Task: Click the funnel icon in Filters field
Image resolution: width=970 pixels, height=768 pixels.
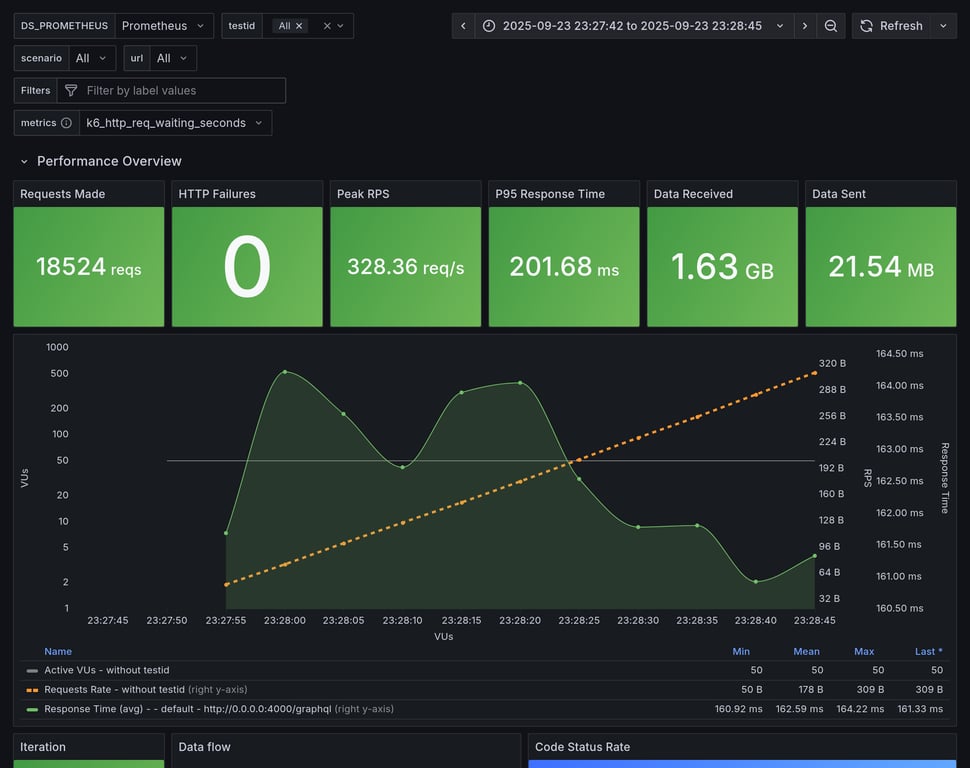Action: [x=71, y=91]
